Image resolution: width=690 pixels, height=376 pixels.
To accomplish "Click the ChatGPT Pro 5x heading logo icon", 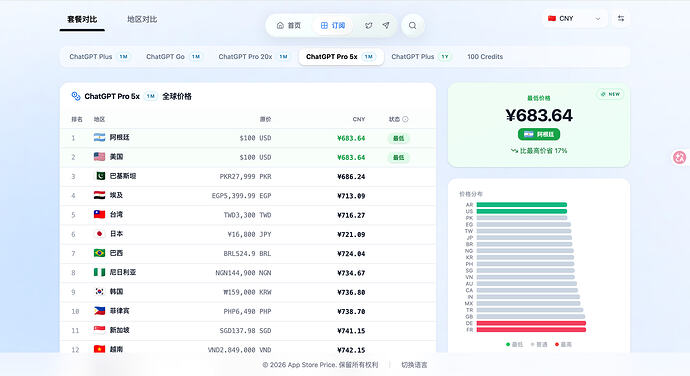I will 76,96.
